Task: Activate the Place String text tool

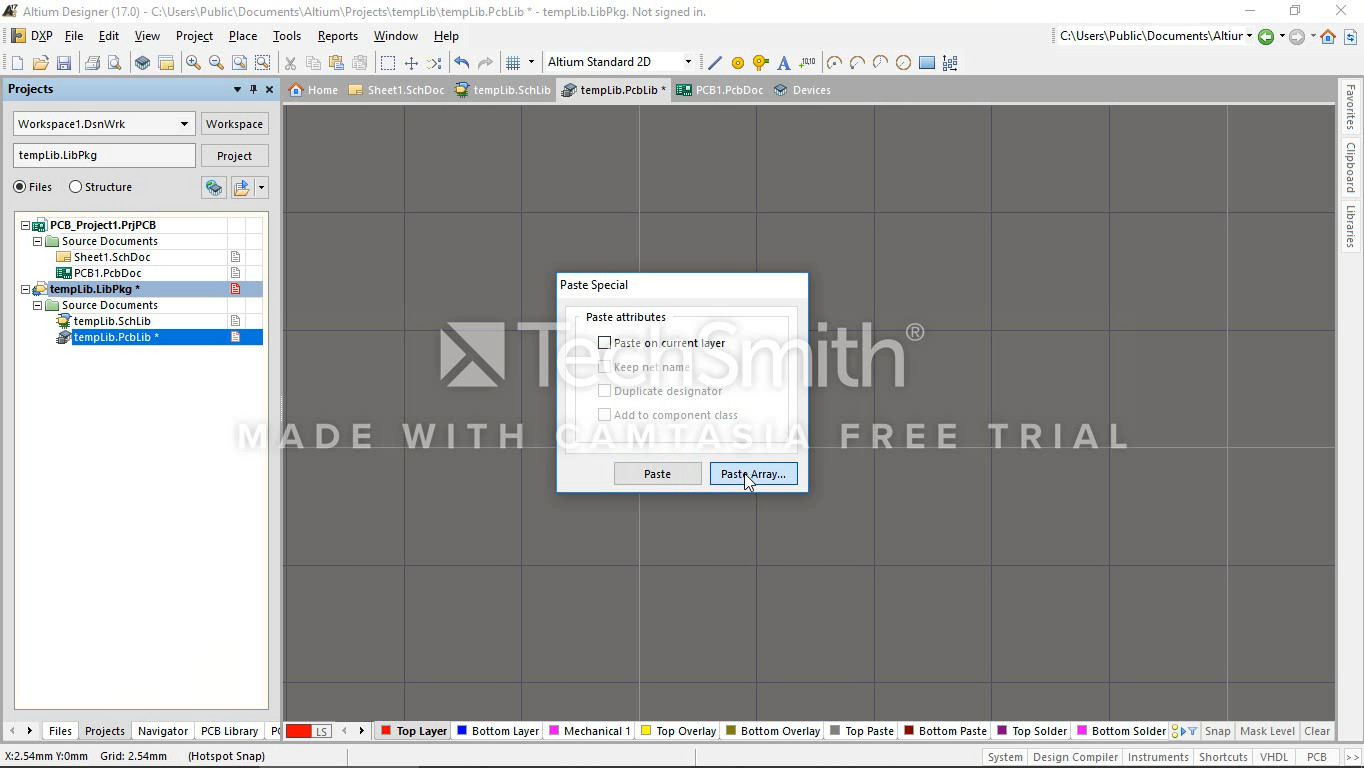Action: pos(784,63)
